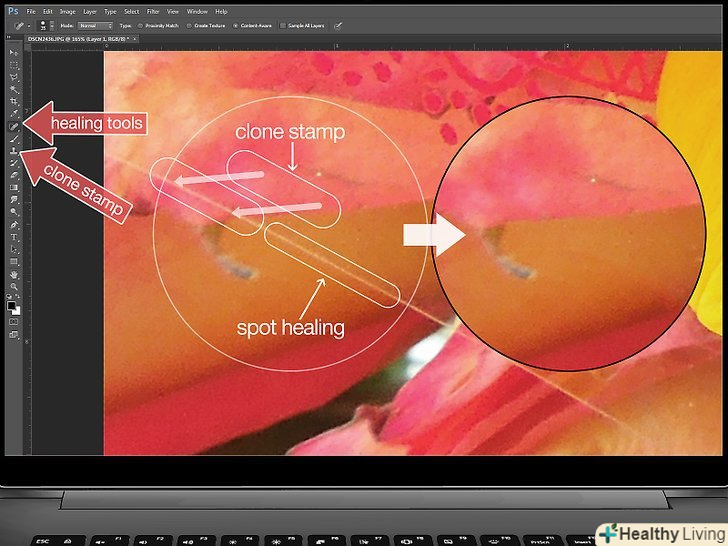Select the Lasso tool
This screenshot has height=546, width=728.
[x=13, y=77]
